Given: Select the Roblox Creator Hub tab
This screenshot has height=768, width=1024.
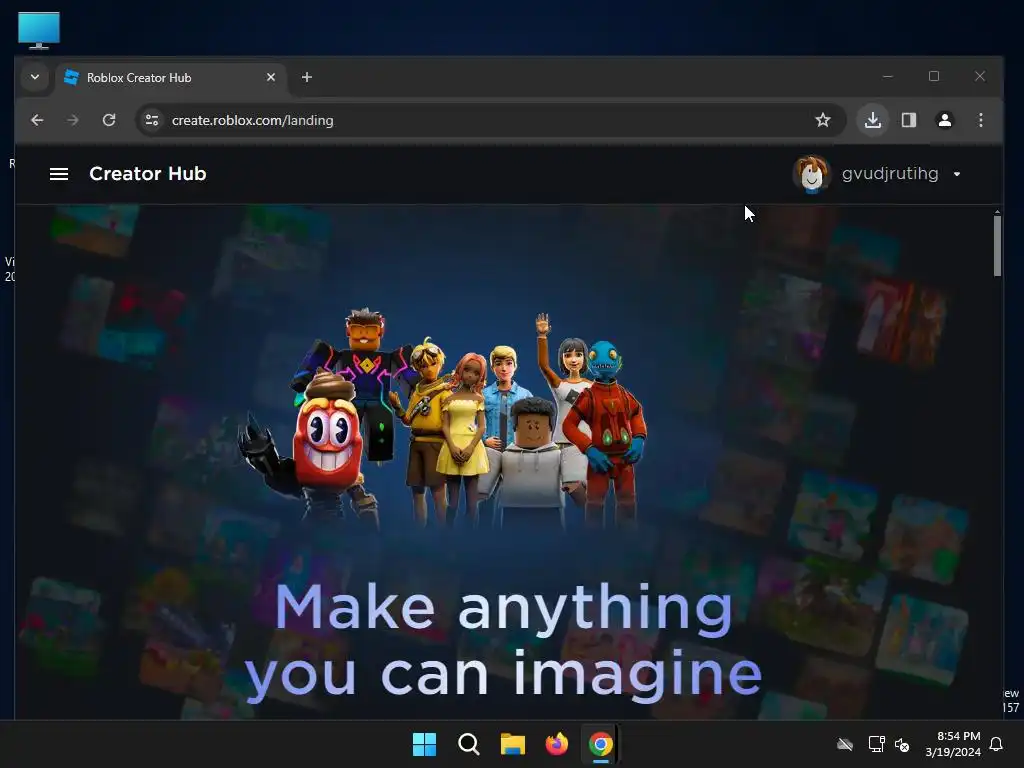Looking at the screenshot, I should coord(171,78).
